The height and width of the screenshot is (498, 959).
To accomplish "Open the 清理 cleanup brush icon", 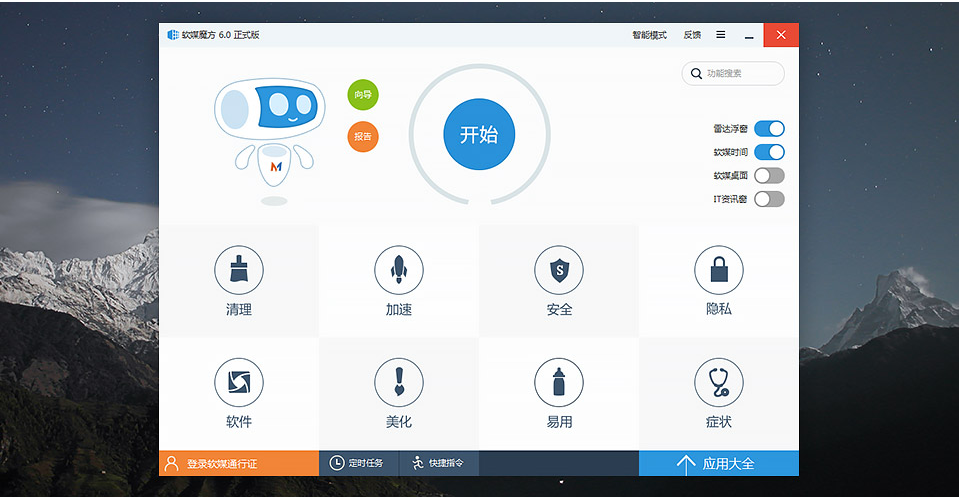I will (x=239, y=270).
